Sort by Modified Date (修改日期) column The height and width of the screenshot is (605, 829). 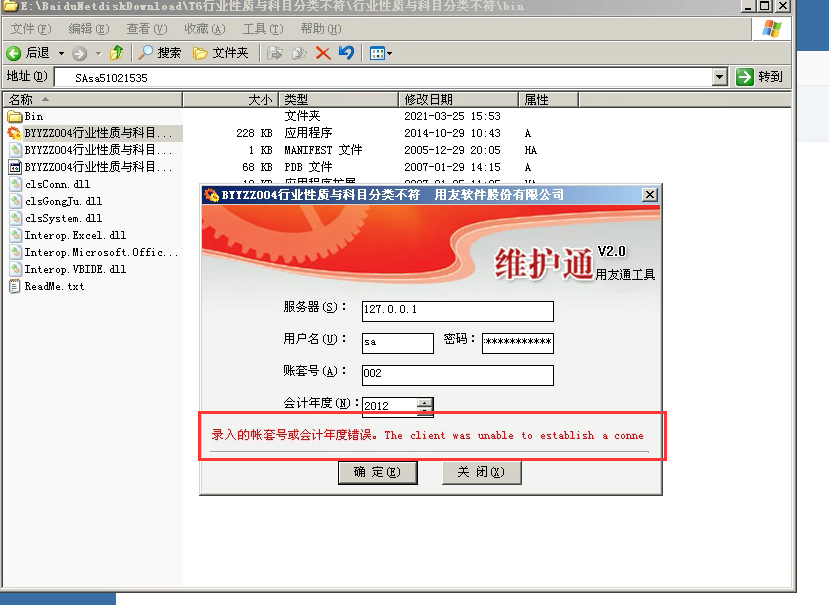click(x=458, y=99)
